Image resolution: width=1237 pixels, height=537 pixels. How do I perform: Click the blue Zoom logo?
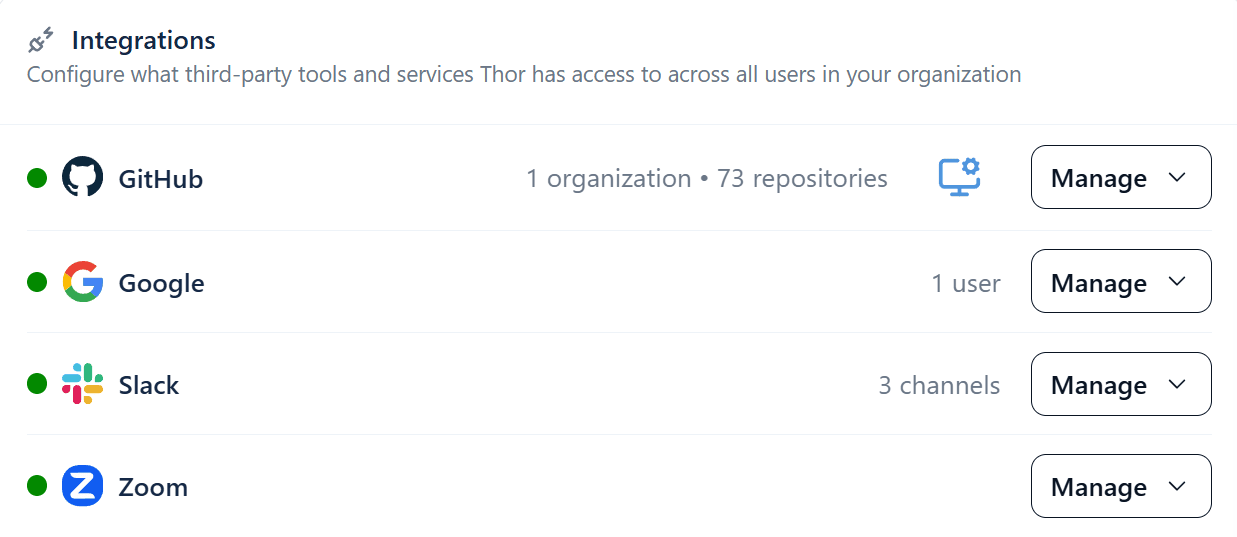click(x=82, y=487)
